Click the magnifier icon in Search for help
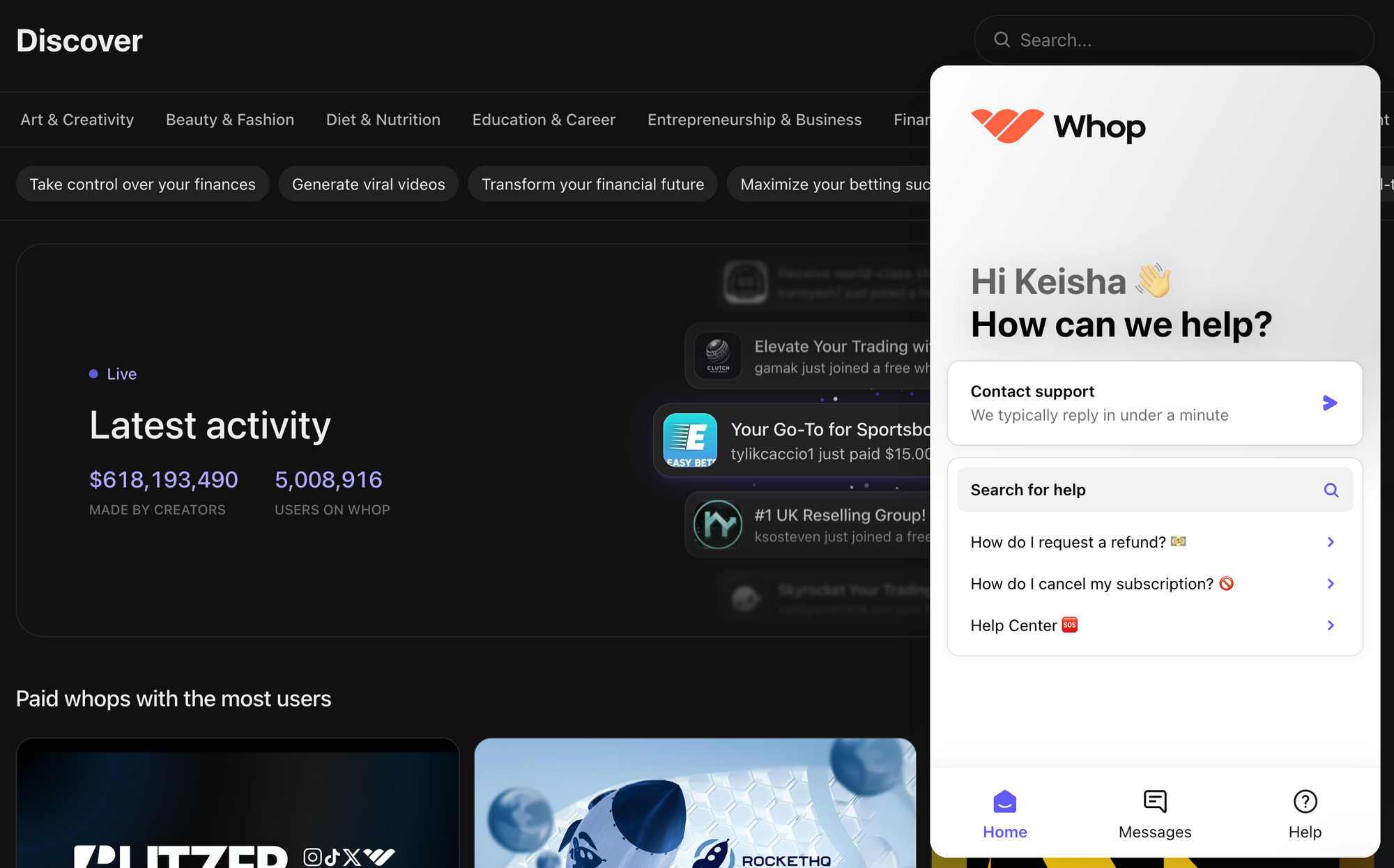The image size is (1394, 868). [1331, 490]
